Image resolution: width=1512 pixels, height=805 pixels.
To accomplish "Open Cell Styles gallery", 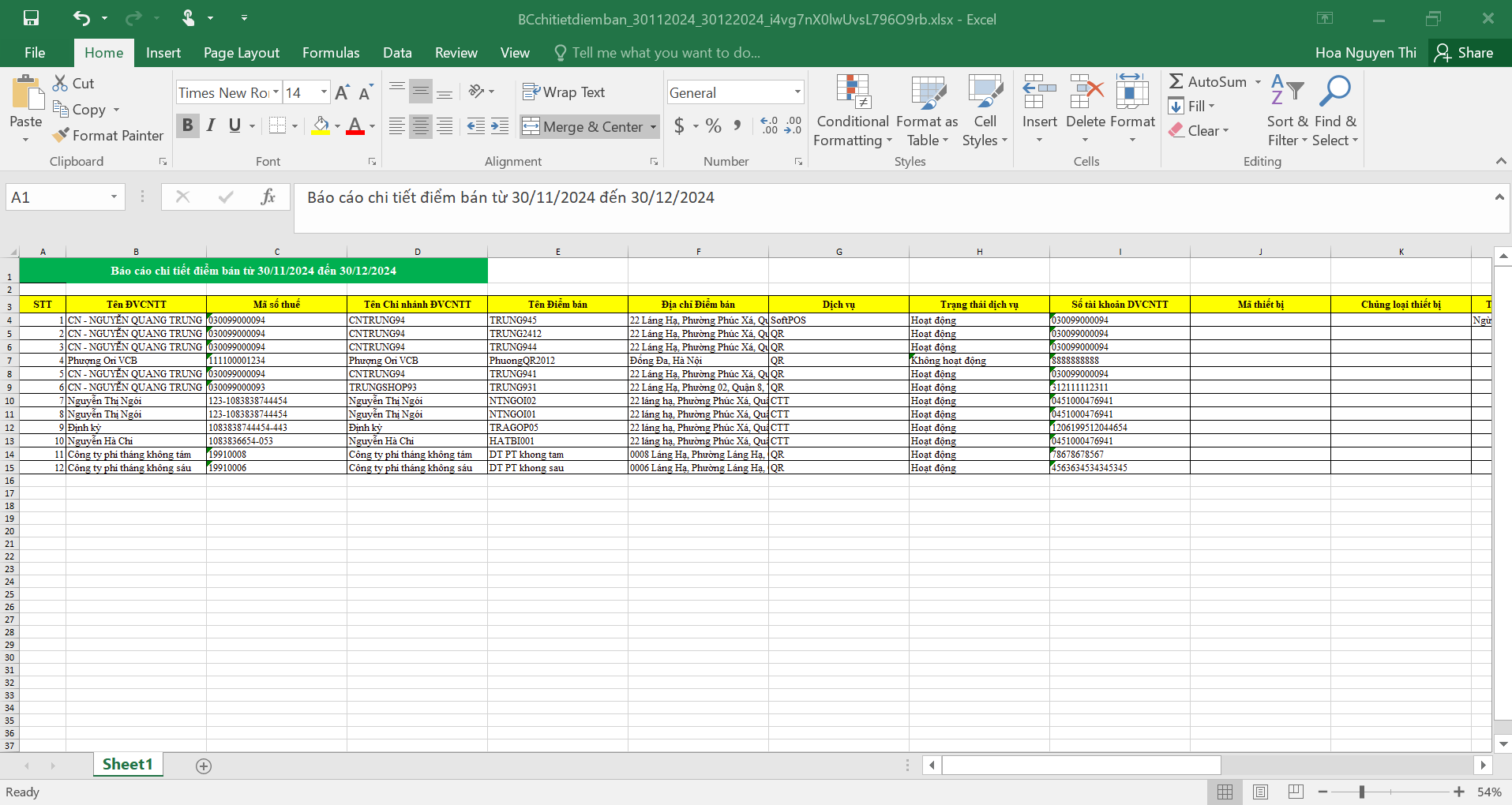I will click(x=985, y=111).
